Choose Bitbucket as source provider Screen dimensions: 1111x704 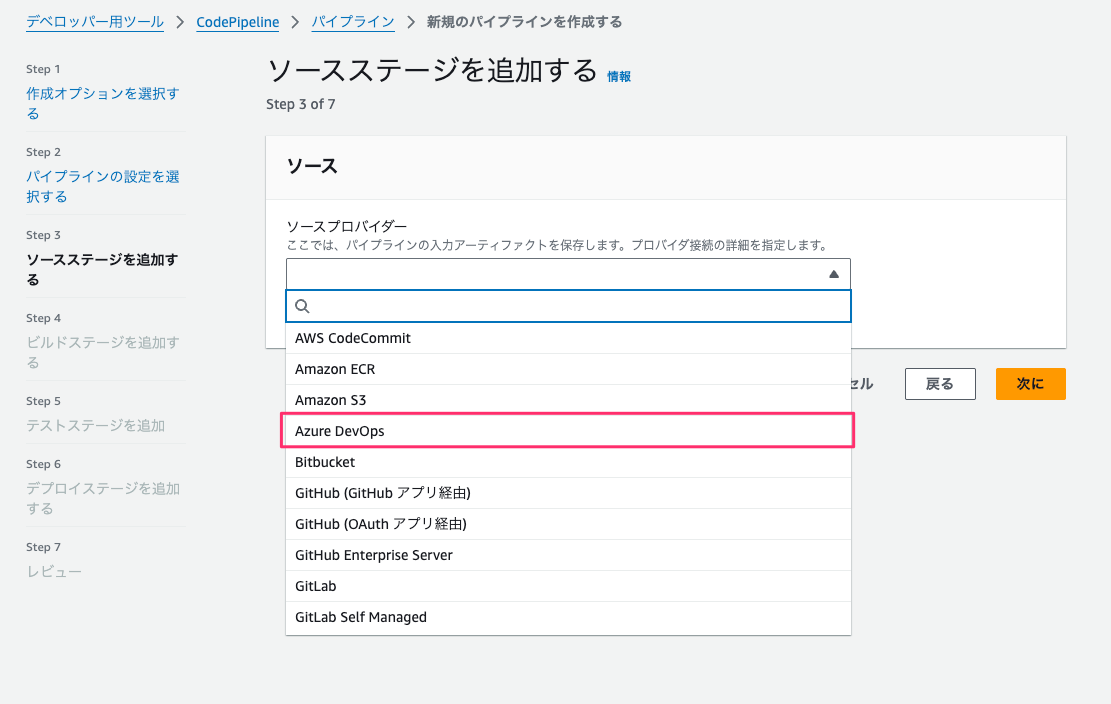[x=568, y=462]
